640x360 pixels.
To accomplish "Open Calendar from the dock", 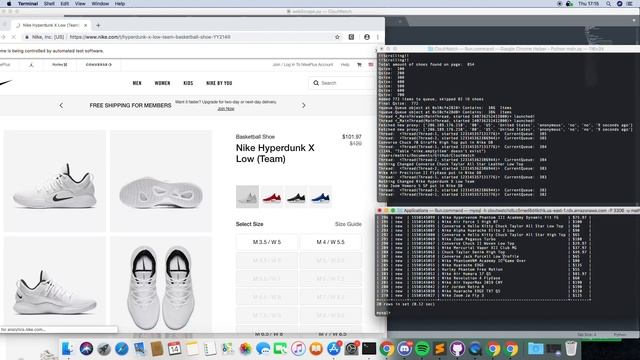I will (x=174, y=349).
